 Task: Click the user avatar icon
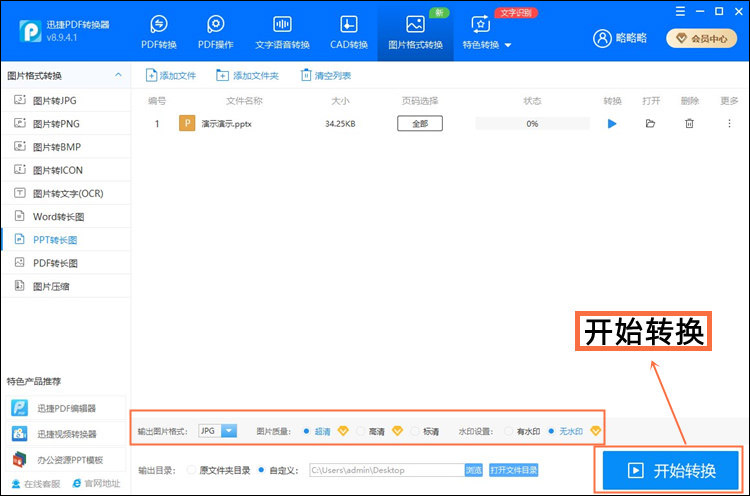click(x=602, y=38)
